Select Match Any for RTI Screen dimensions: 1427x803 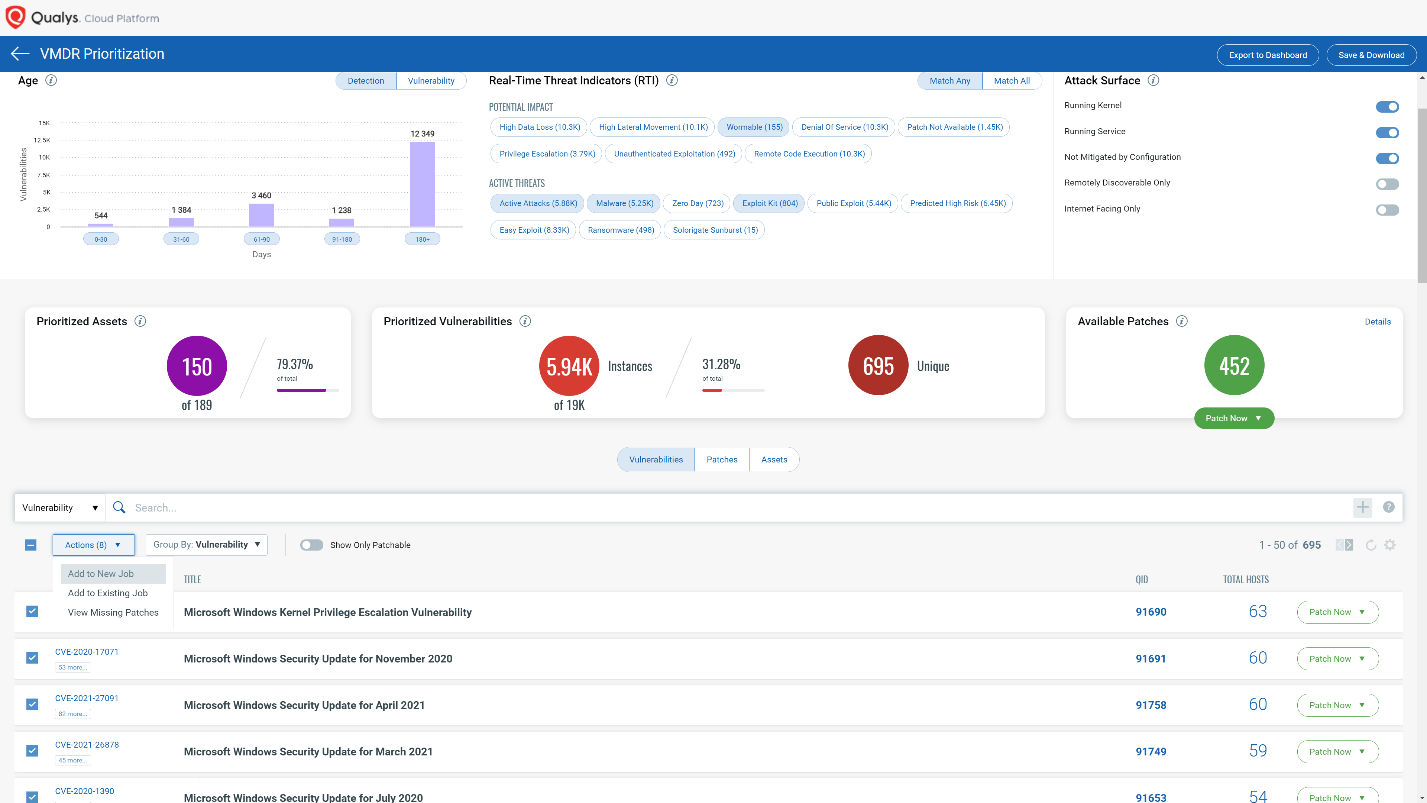(x=950, y=81)
